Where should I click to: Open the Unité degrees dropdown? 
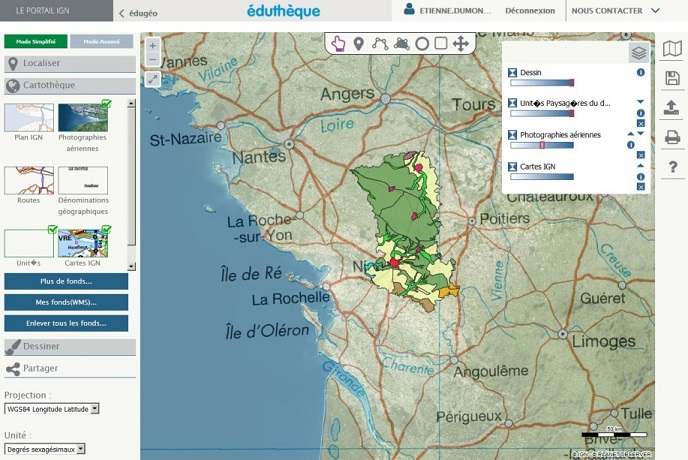click(45, 449)
